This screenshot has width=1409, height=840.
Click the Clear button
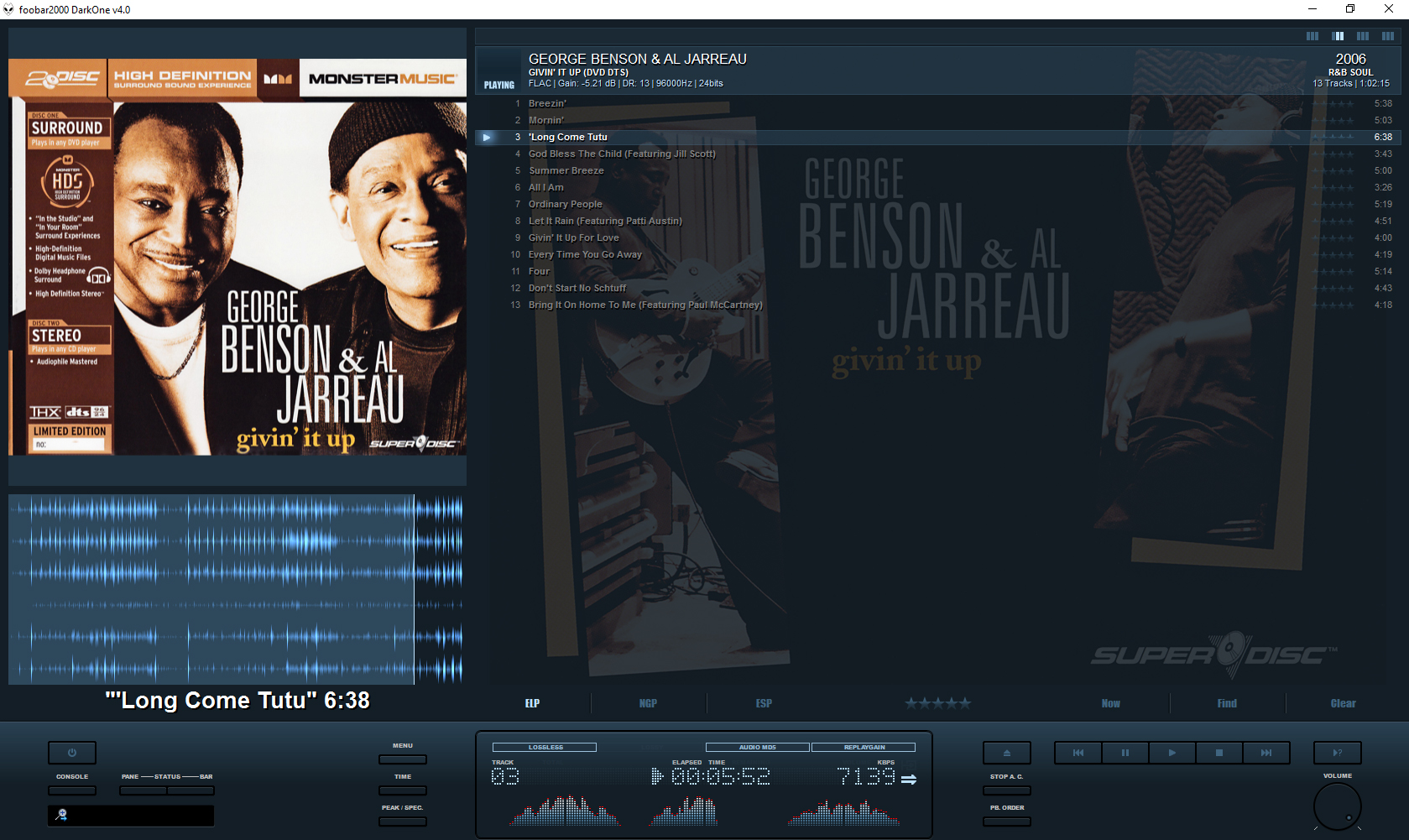1343,703
